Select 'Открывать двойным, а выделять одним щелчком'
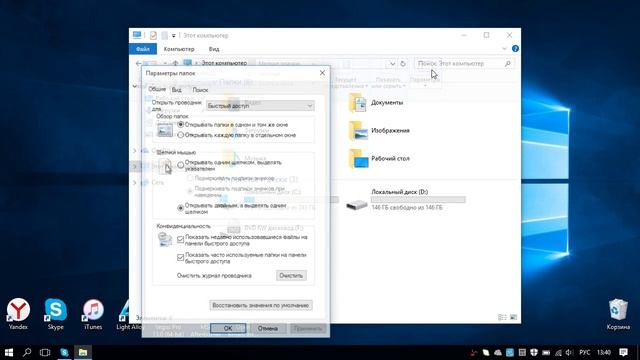This screenshot has height=360, width=640. [x=180, y=209]
